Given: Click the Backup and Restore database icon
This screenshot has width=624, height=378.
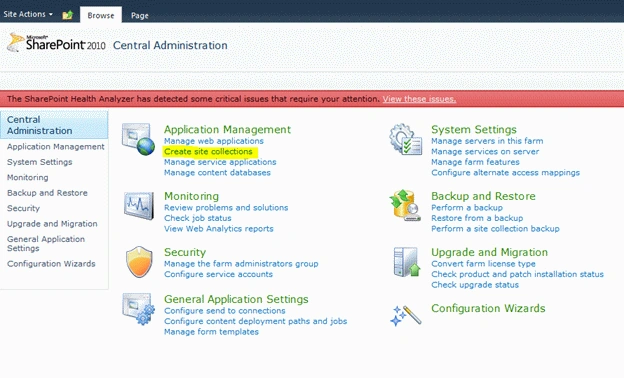Looking at the screenshot, I should [x=406, y=205].
